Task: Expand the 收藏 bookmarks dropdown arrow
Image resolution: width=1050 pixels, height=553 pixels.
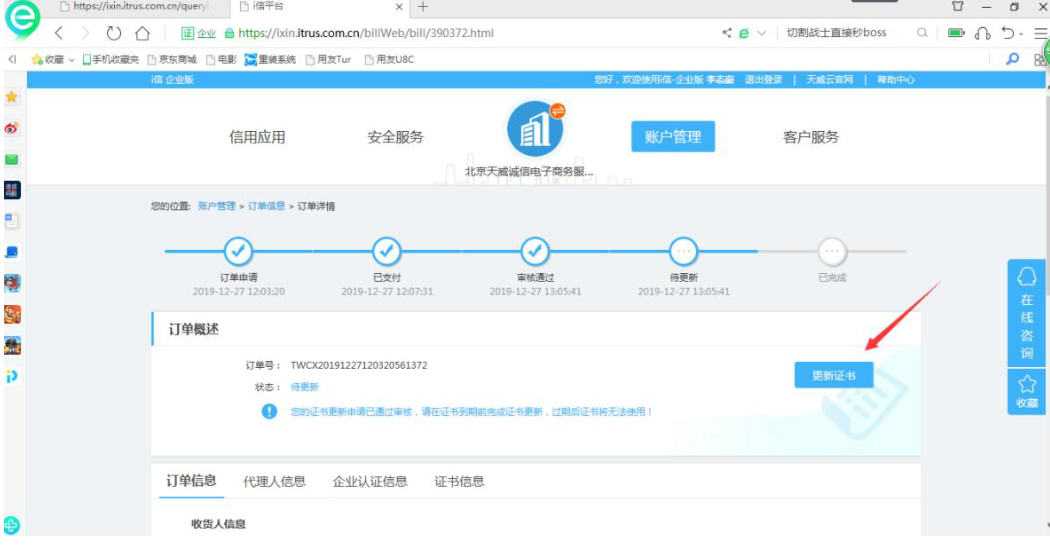Action: pyautogui.click(x=71, y=60)
